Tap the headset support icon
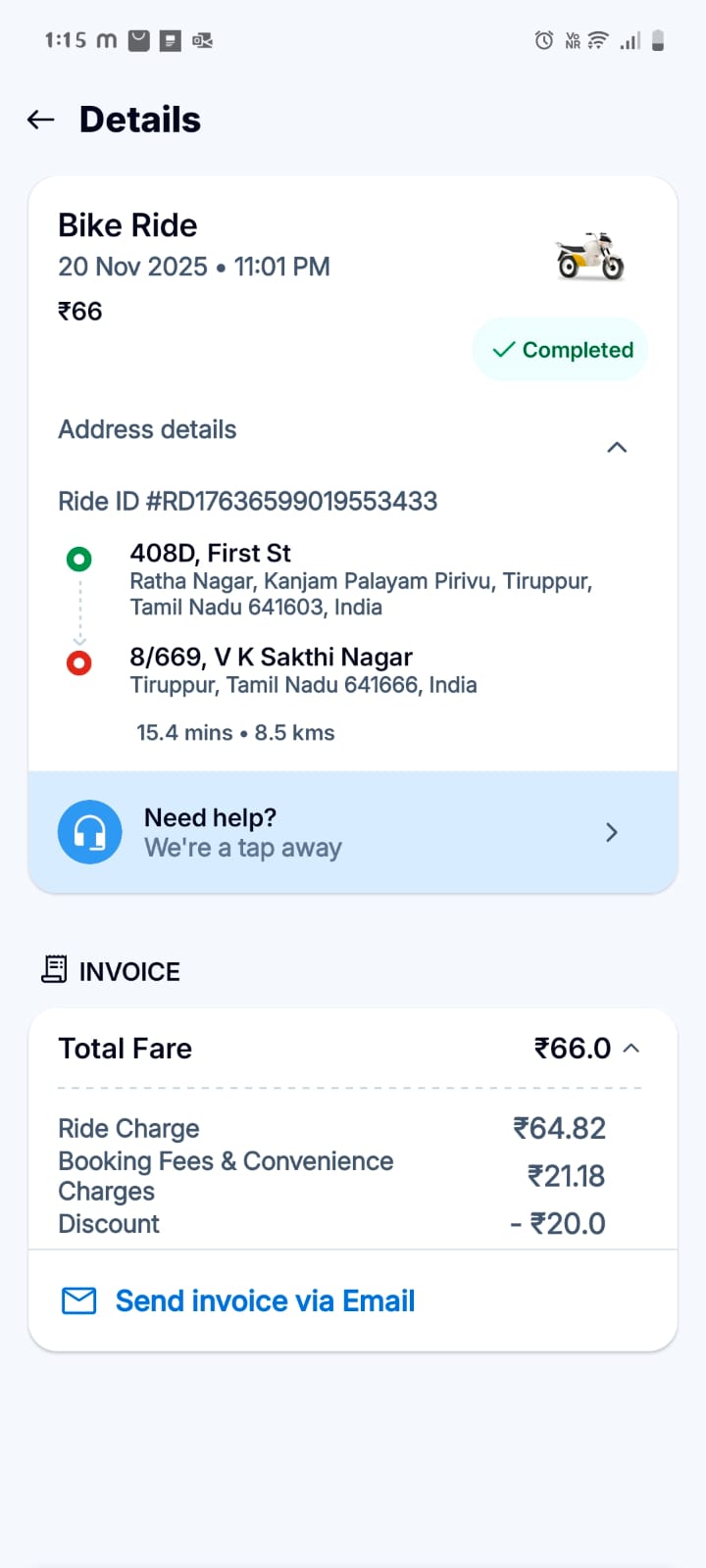This screenshot has height=1568, width=706. point(90,832)
